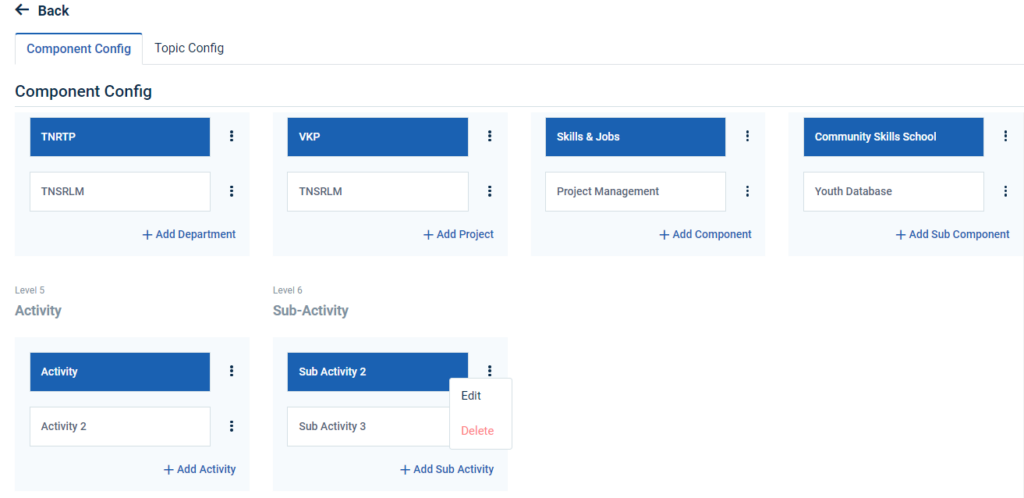Open kebab menu beside Activity header

(232, 371)
